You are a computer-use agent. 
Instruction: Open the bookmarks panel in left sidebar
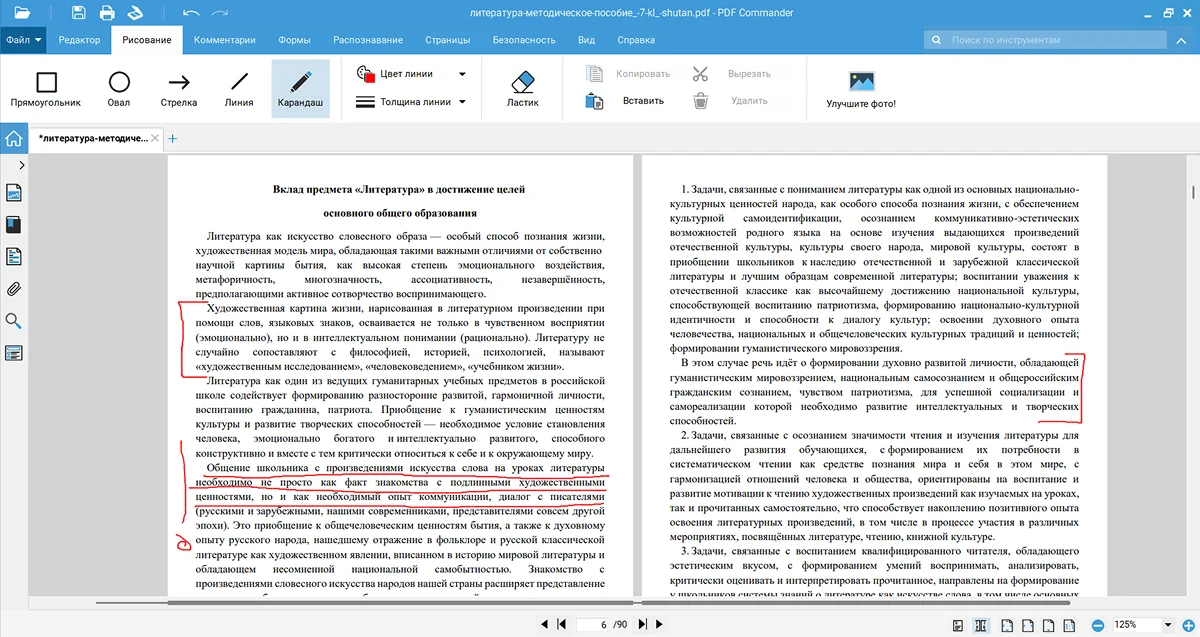pos(14,225)
